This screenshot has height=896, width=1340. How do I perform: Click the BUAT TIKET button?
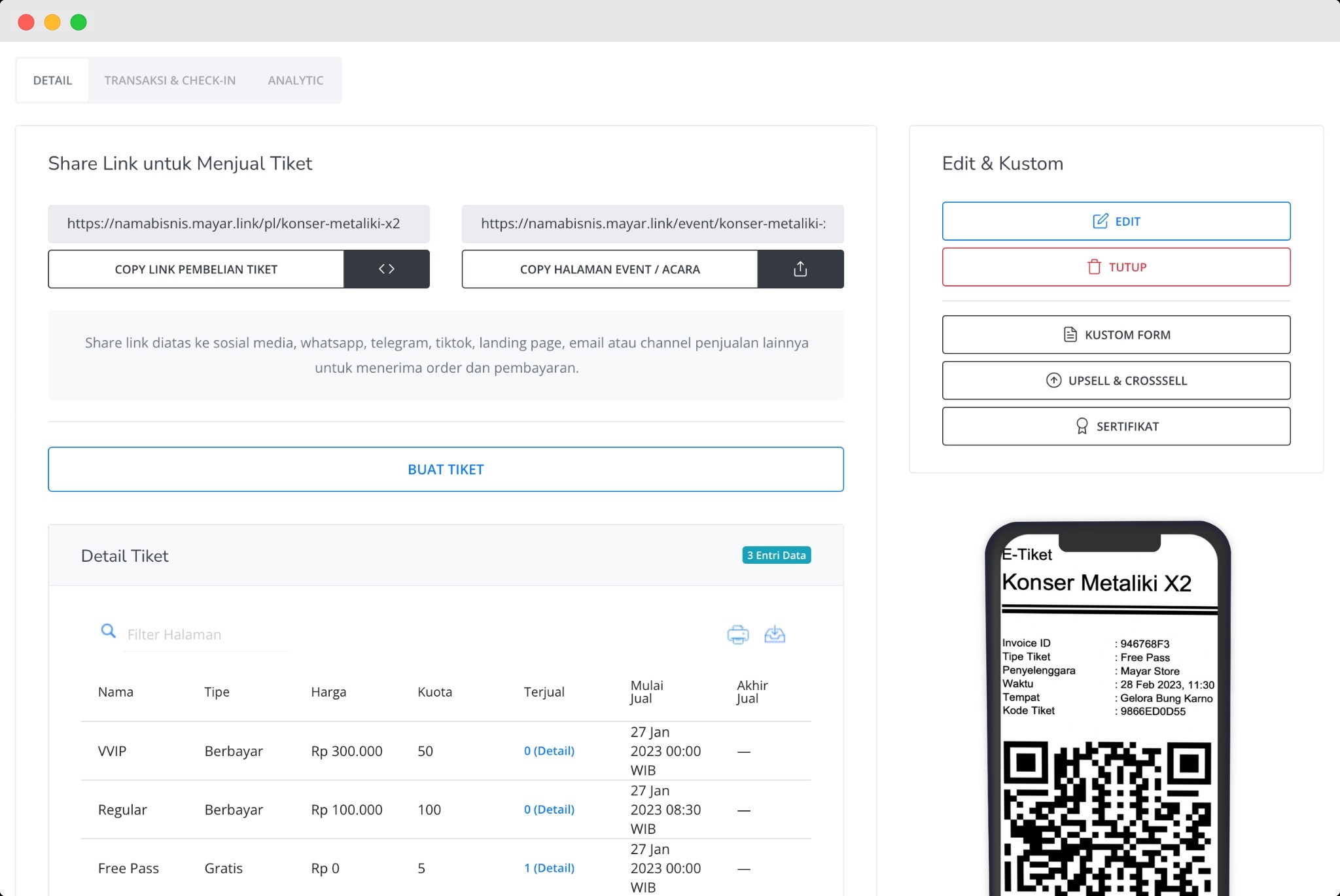click(x=446, y=469)
